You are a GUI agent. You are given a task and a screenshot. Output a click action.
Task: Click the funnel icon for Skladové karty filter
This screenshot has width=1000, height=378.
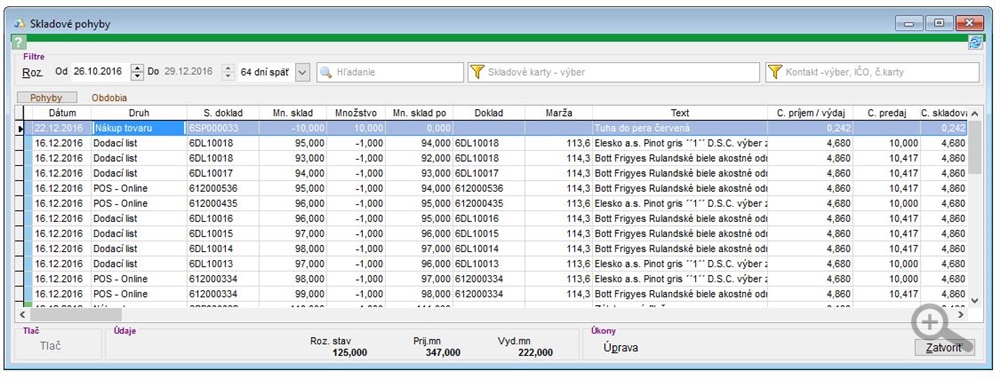pyautogui.click(x=477, y=72)
